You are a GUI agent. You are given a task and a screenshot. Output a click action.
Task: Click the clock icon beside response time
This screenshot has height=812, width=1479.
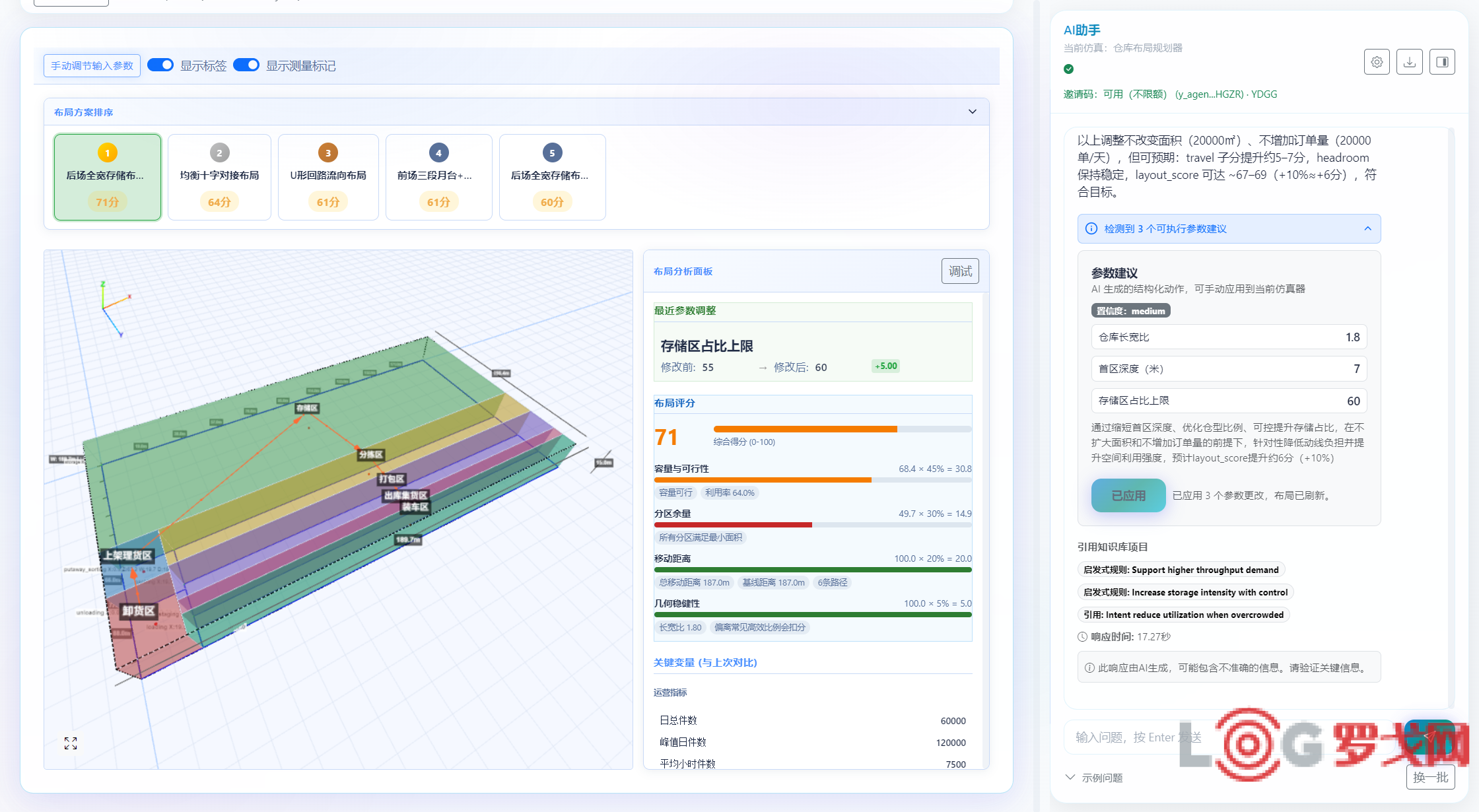click(1082, 637)
